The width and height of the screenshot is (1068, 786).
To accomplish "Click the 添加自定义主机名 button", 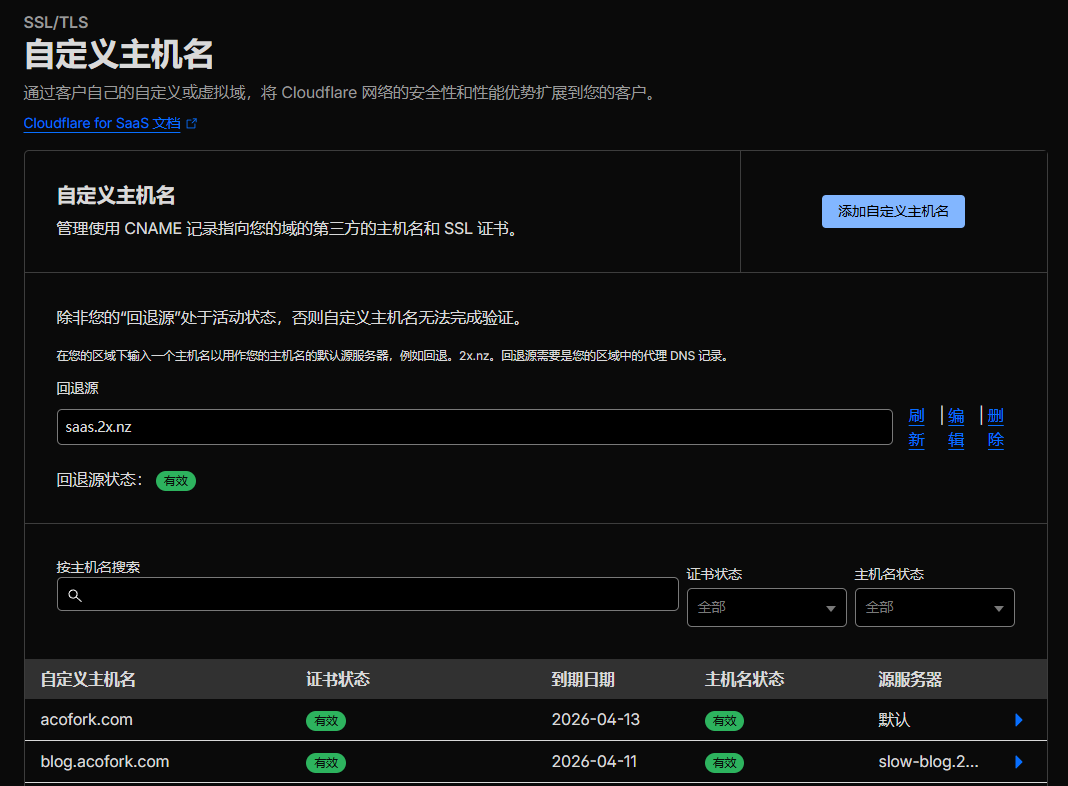I will [x=893, y=211].
